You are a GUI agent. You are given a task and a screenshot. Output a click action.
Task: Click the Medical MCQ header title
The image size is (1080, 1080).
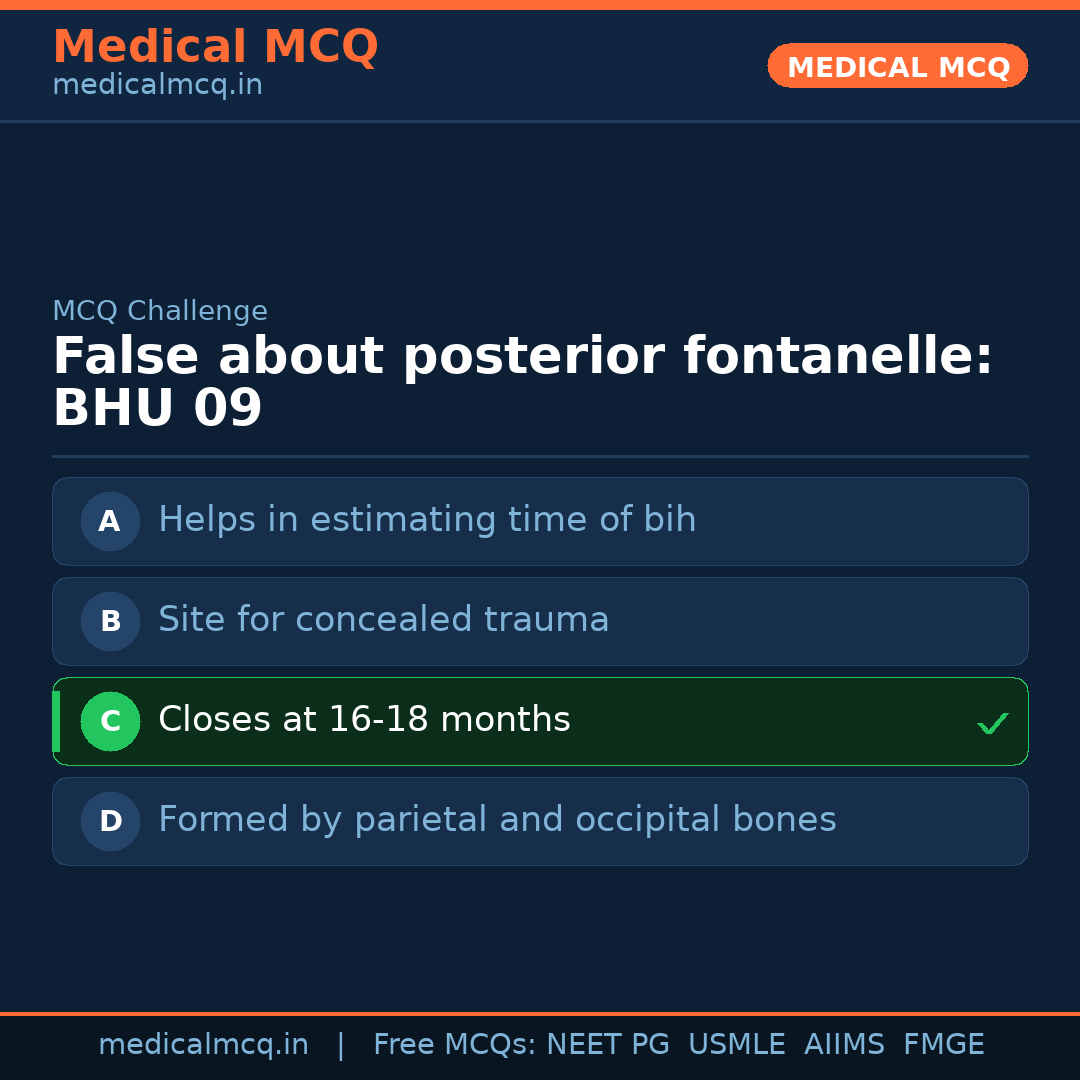tap(215, 47)
